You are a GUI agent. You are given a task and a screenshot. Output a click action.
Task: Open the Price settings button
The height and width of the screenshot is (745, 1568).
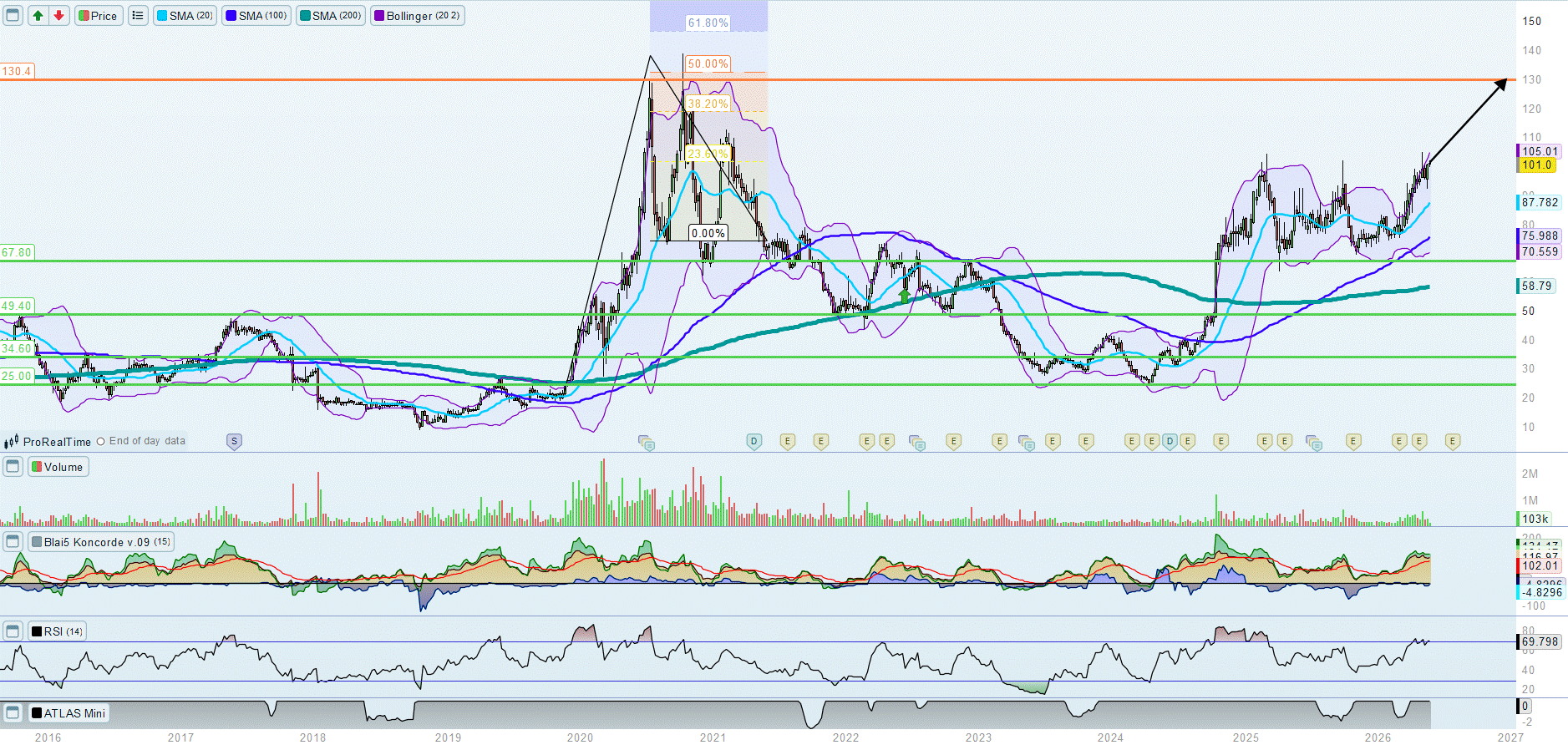[x=99, y=16]
